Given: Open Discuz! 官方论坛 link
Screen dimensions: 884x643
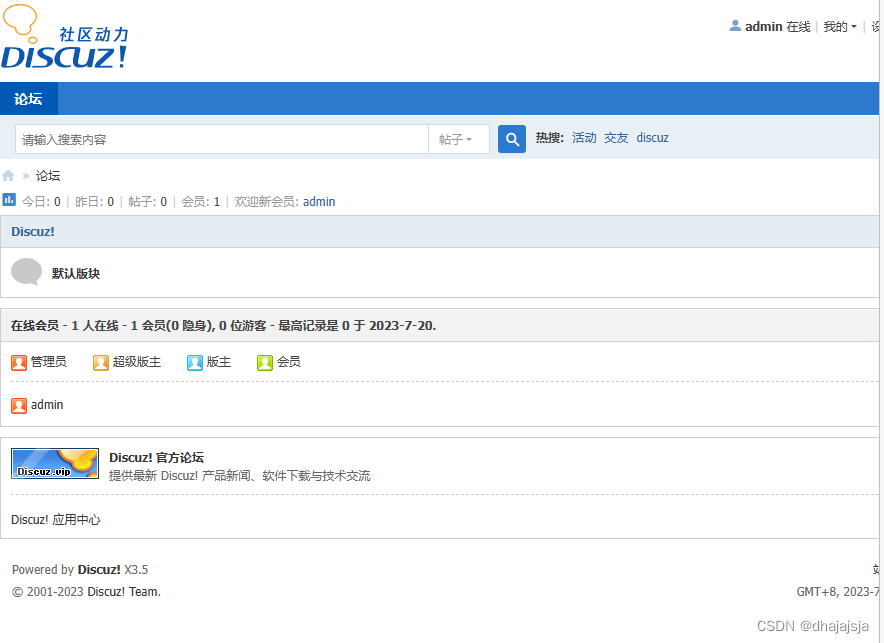Looking at the screenshot, I should pyautogui.click(x=156, y=458).
